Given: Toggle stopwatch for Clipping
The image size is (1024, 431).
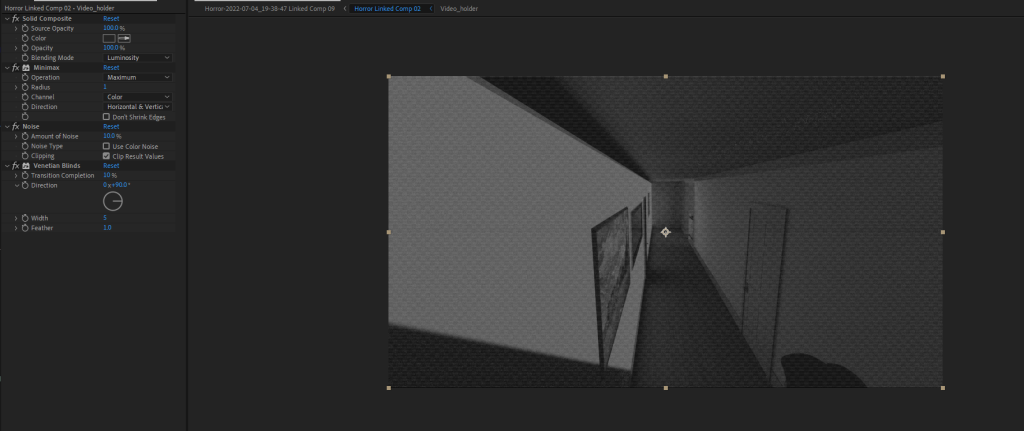Looking at the screenshot, I should [x=25, y=156].
